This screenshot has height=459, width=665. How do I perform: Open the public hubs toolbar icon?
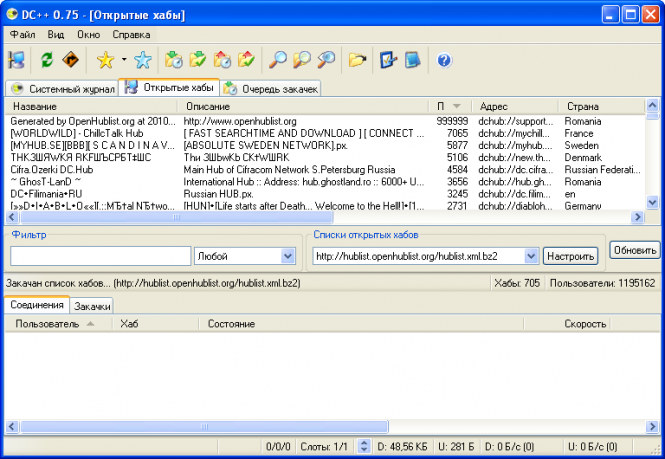pos(17,60)
